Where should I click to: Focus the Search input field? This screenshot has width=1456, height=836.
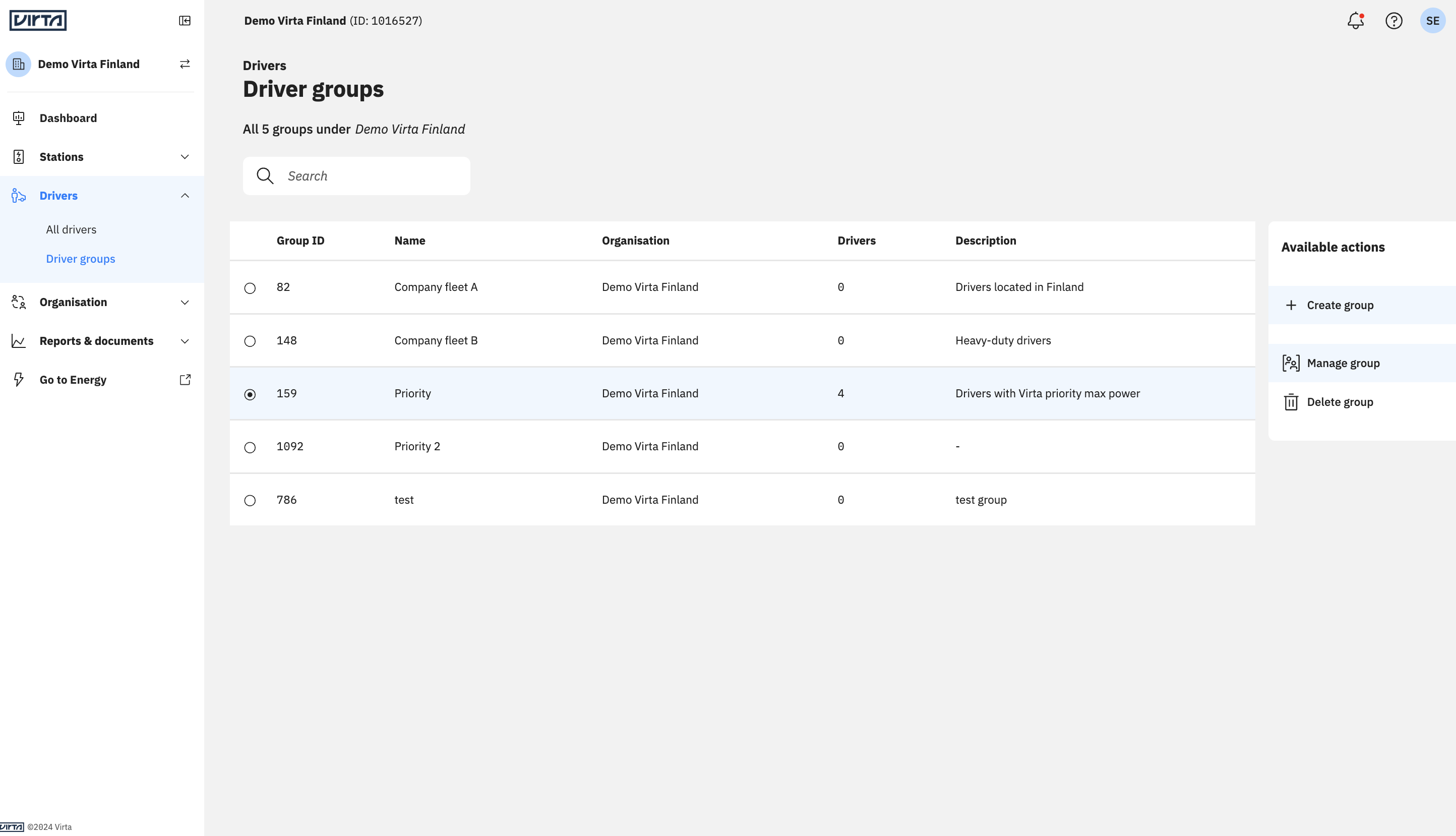point(356,175)
